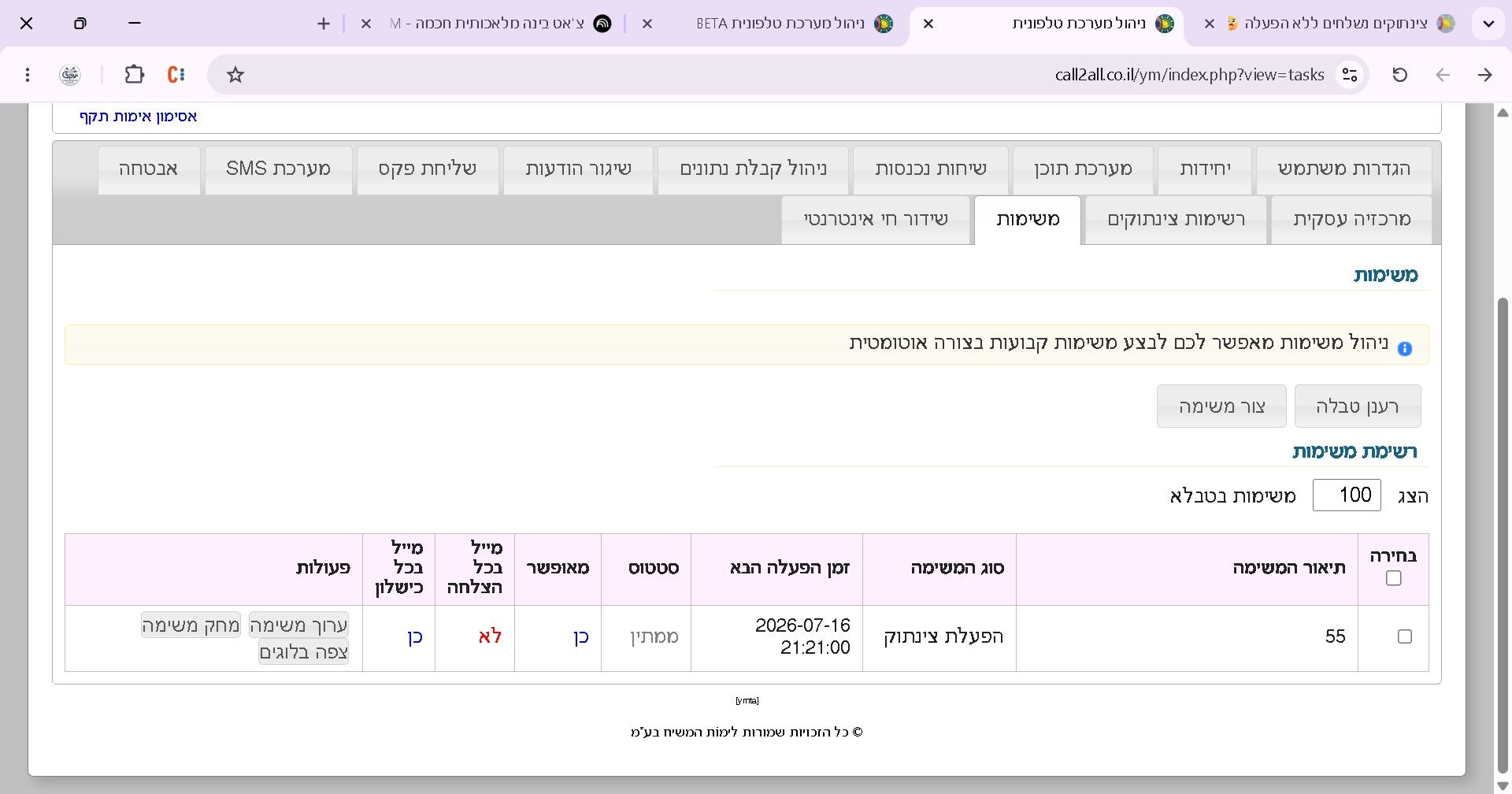Expand the tab search dropdown arrow
Image resolution: width=1512 pixels, height=794 pixels.
(1488, 24)
